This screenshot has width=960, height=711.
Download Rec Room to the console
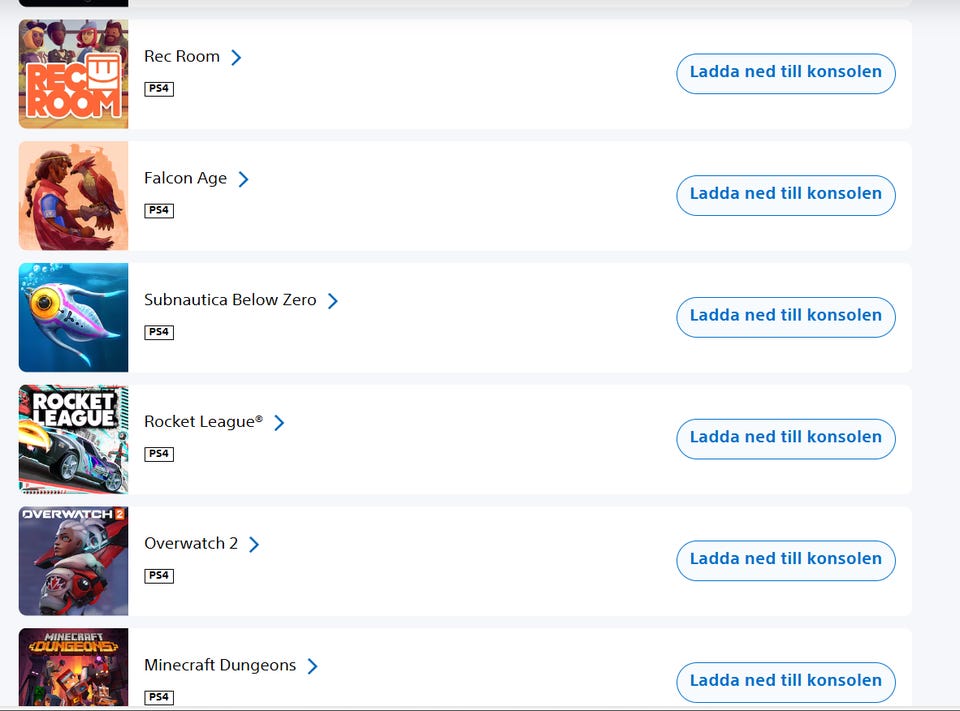click(785, 73)
